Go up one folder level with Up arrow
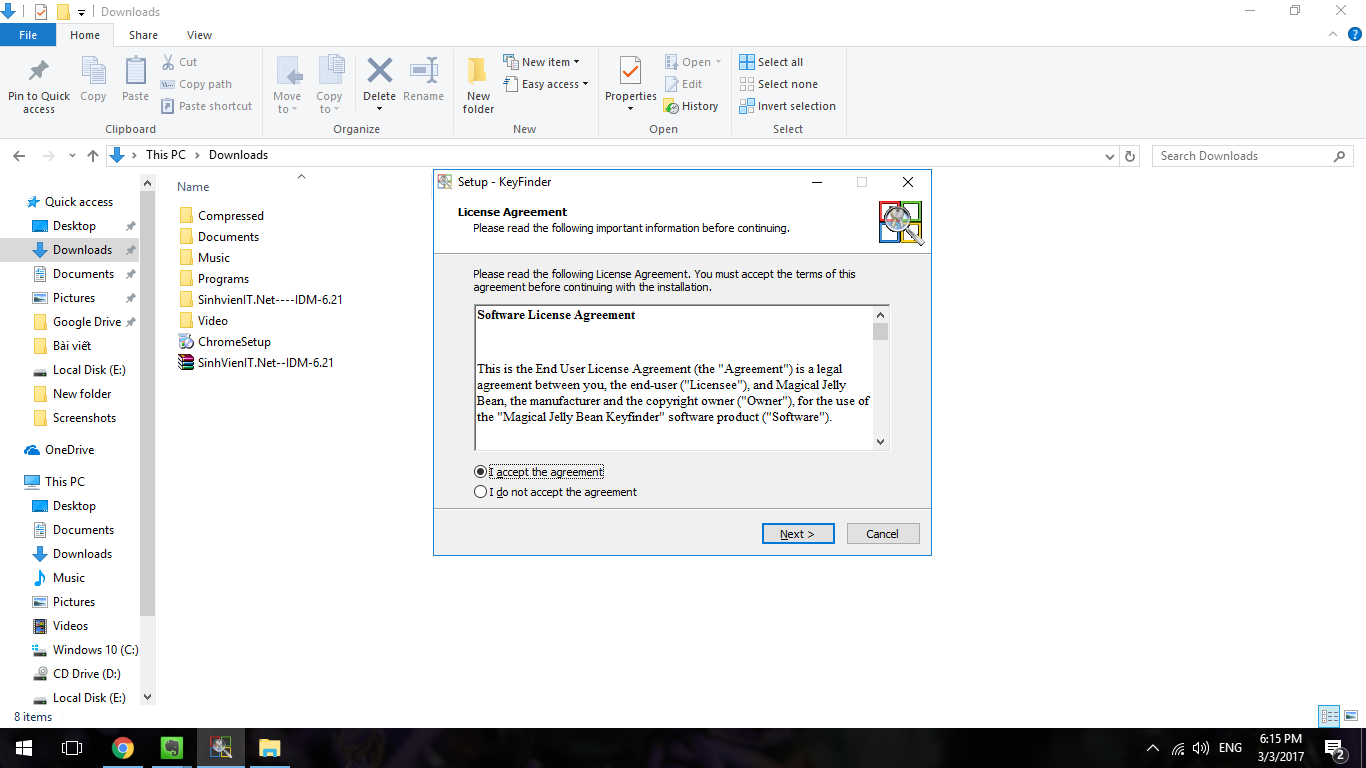Screen dimensions: 1366x768 coord(93,156)
